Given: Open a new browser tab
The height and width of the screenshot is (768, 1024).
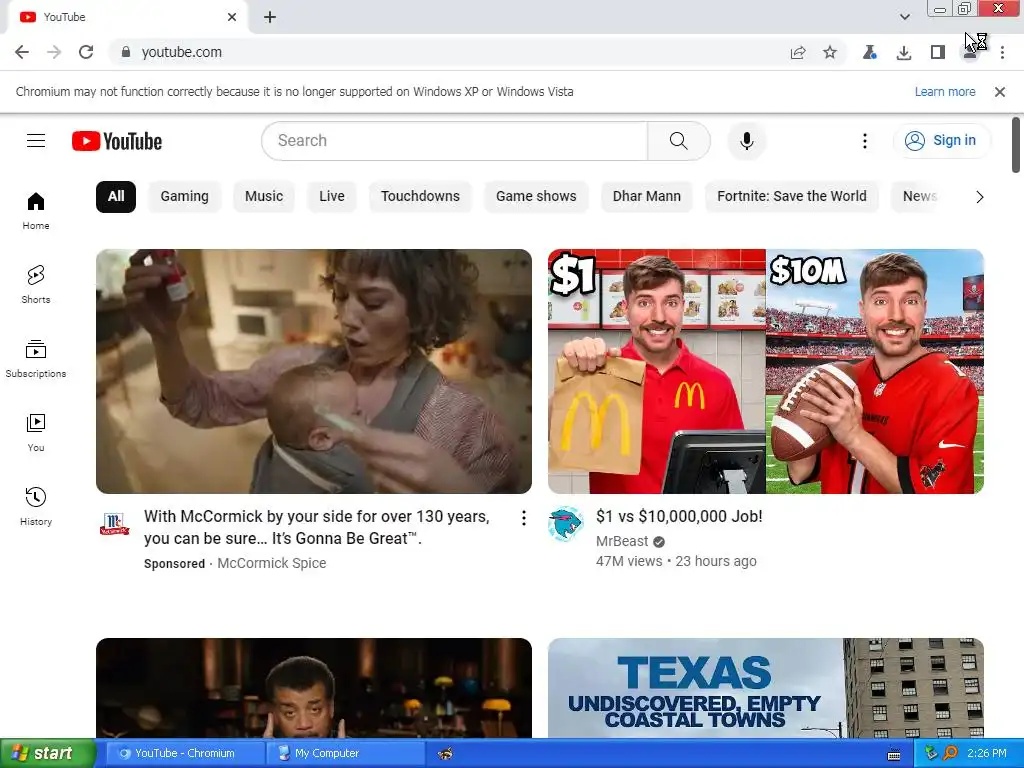Looking at the screenshot, I should coord(270,17).
